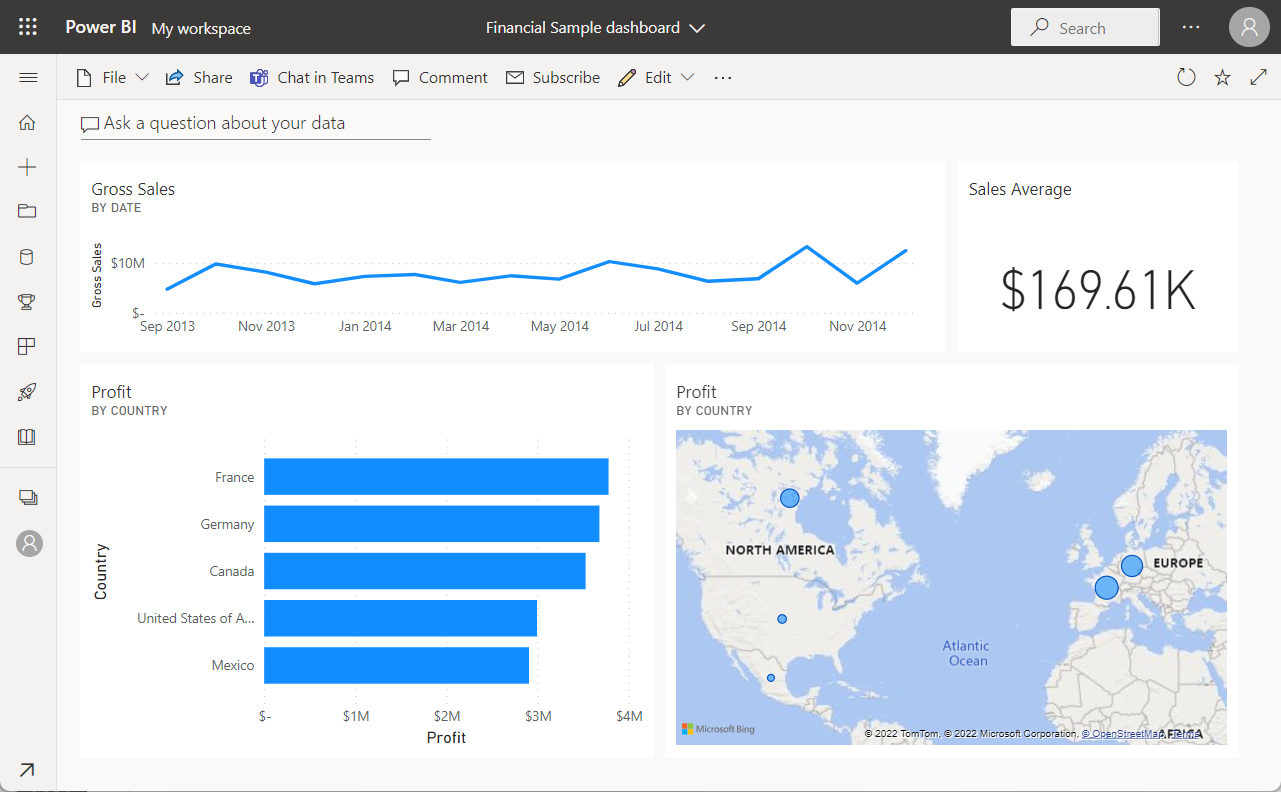Toggle favorite with the star icon

point(1222,76)
